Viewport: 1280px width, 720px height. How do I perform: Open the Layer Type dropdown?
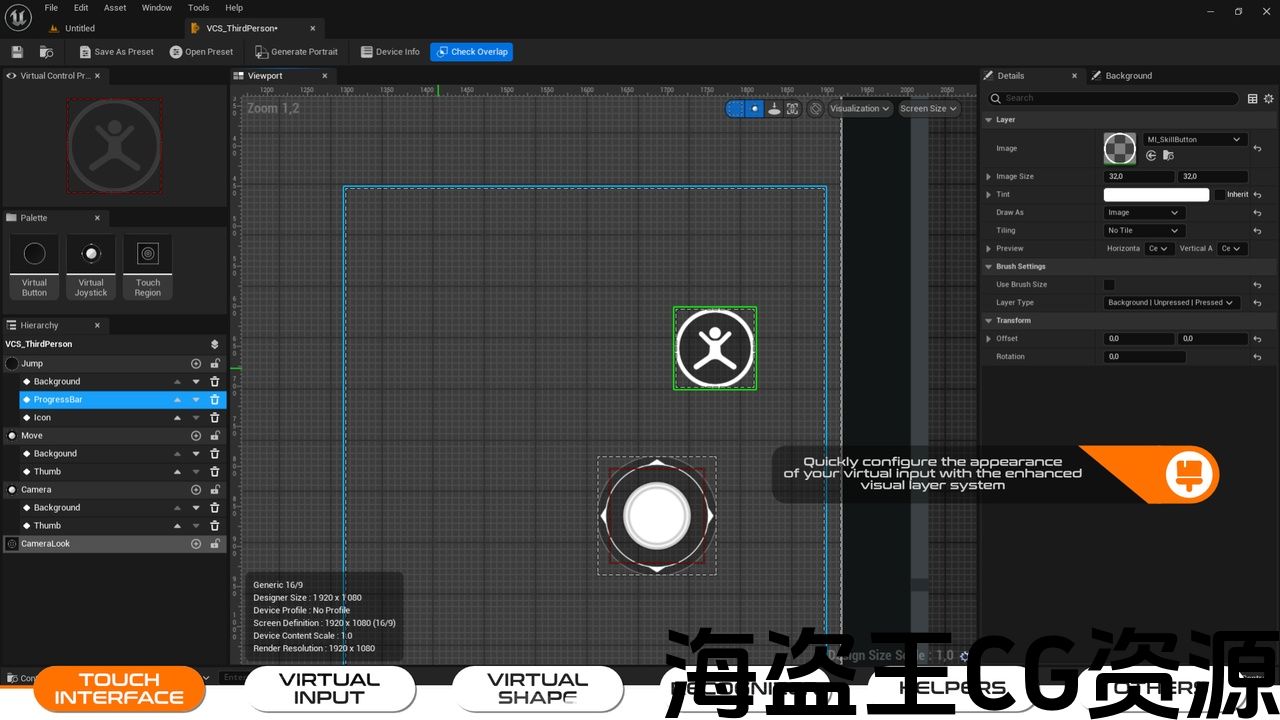point(1171,303)
